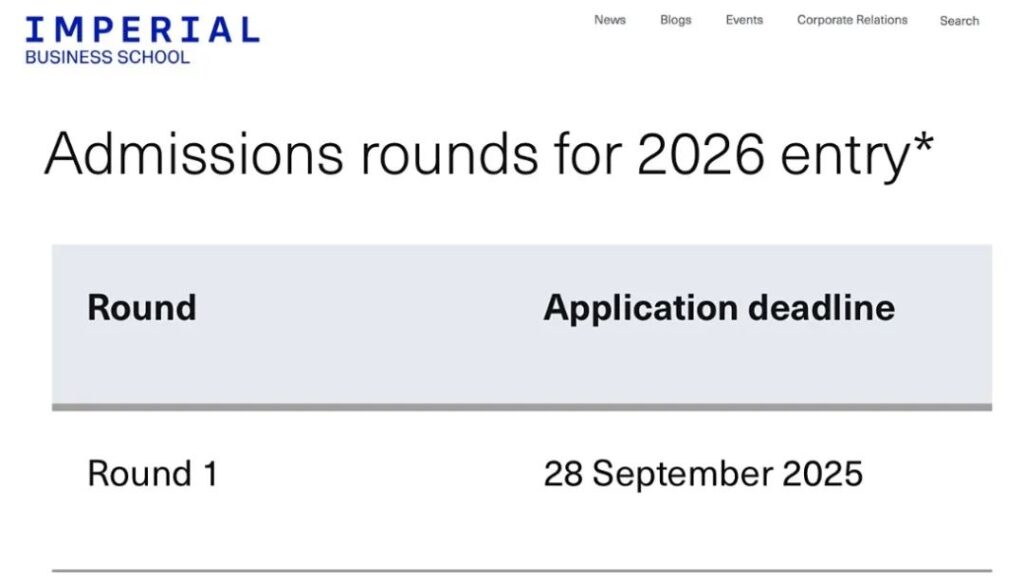Open the News page
The height and width of the screenshot is (578, 1024).
[610, 20]
